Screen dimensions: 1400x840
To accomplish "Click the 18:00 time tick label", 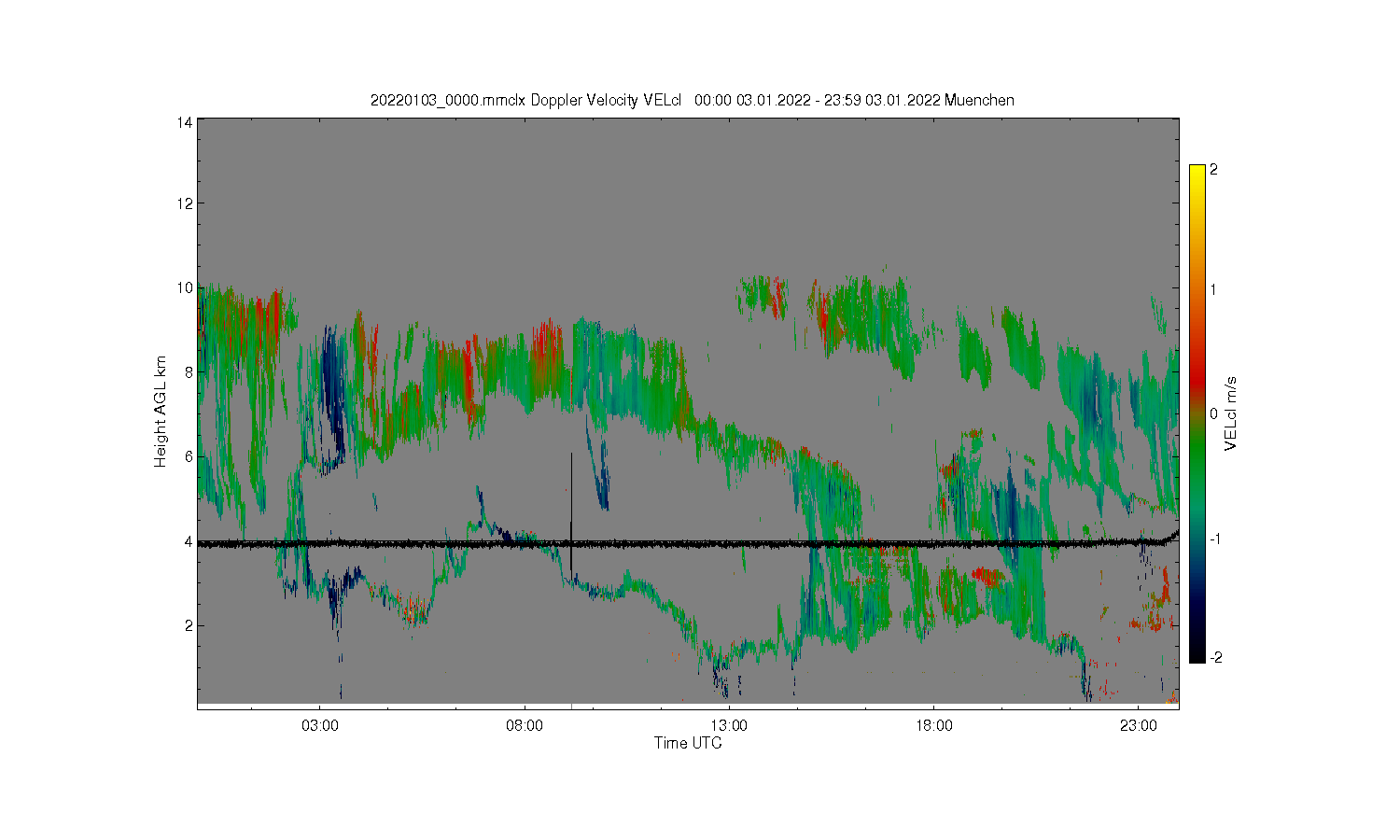I will coord(933,725).
